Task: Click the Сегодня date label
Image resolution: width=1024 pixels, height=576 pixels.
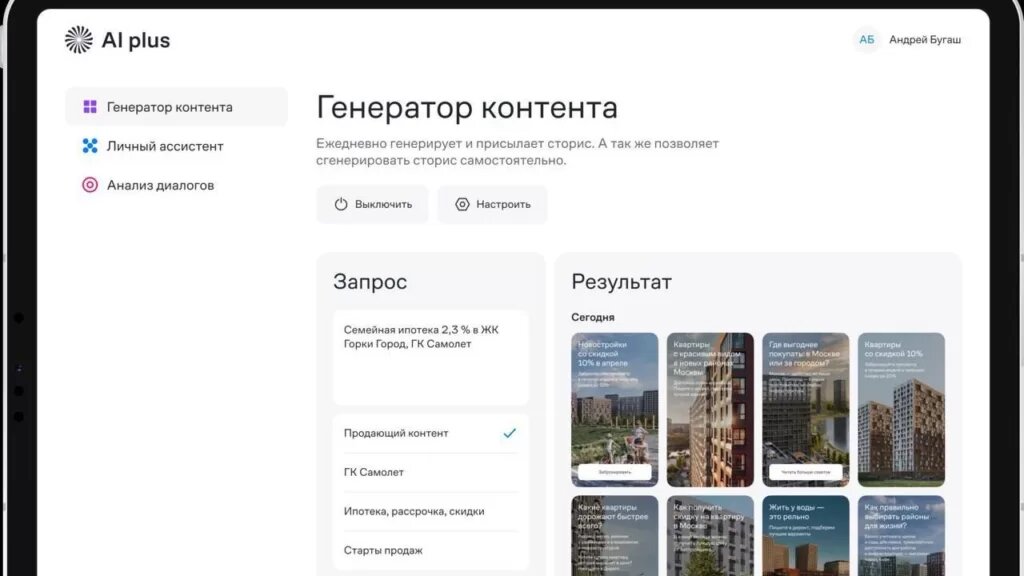Action: click(593, 317)
